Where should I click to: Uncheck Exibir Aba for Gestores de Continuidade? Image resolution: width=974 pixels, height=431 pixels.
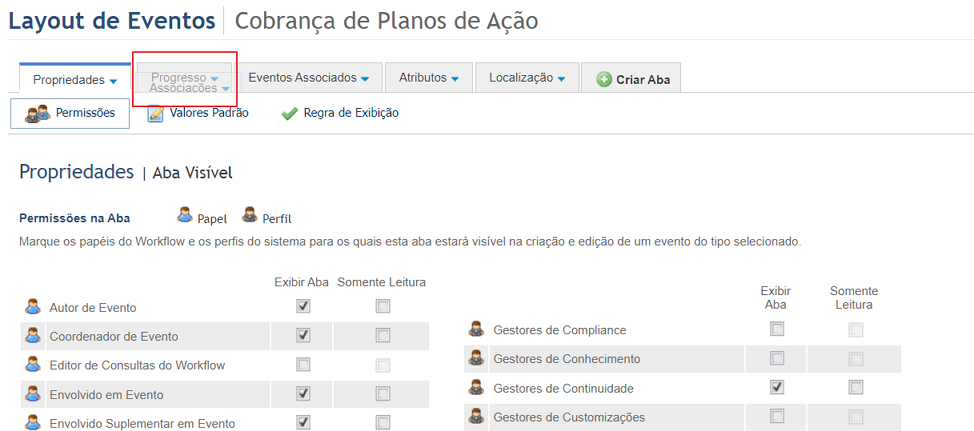(x=776, y=388)
